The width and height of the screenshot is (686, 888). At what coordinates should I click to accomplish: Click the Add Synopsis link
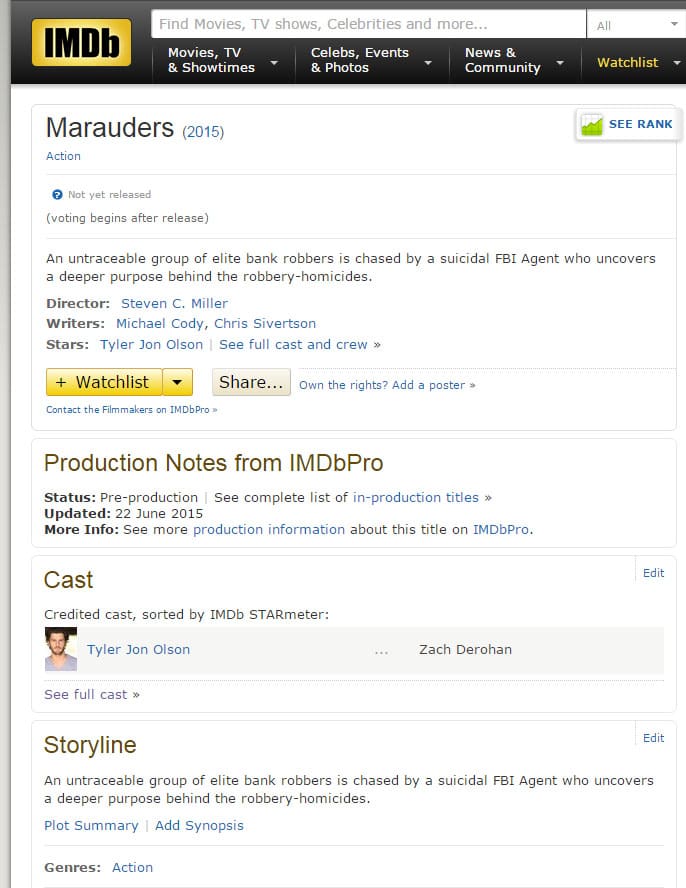point(199,826)
